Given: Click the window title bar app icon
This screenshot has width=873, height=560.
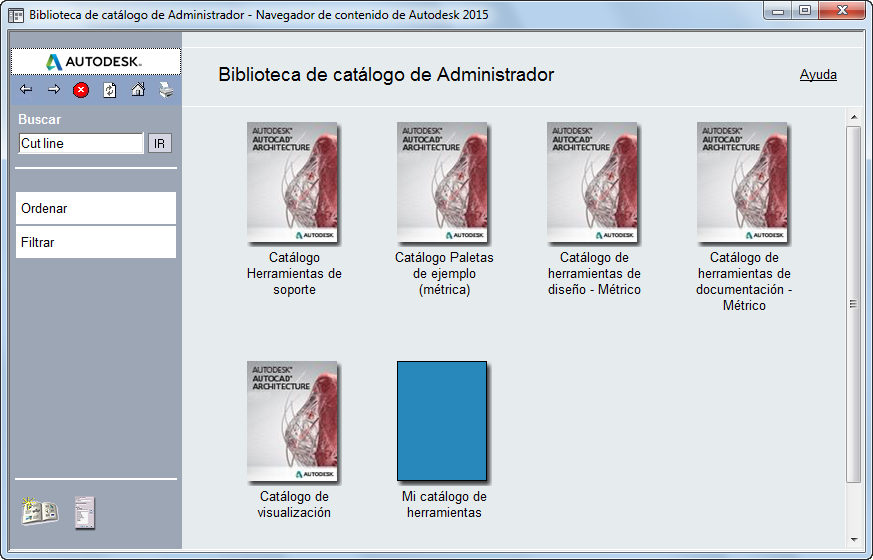Looking at the screenshot, I should click(16, 15).
